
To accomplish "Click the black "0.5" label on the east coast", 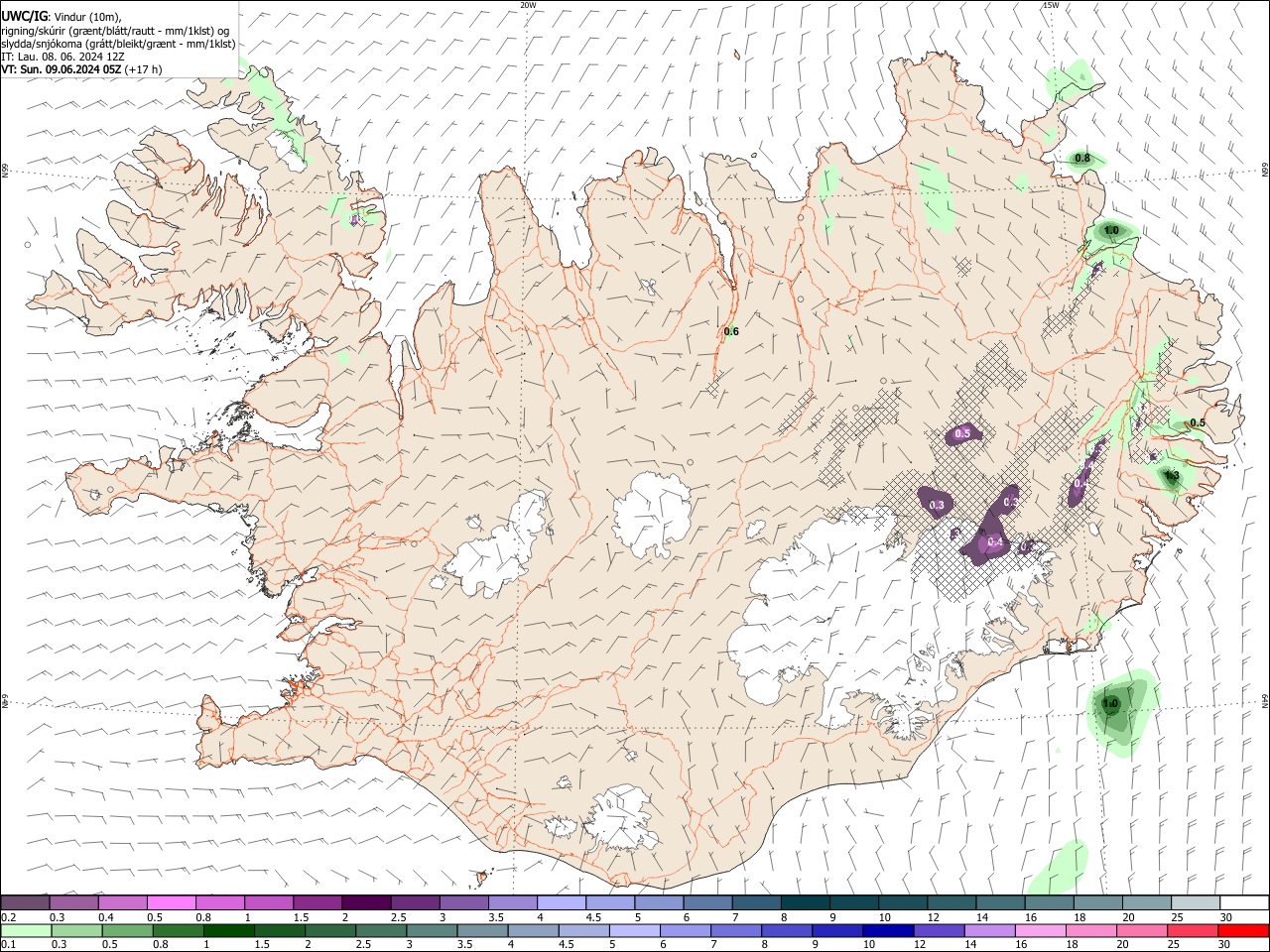I will (x=1198, y=422).
